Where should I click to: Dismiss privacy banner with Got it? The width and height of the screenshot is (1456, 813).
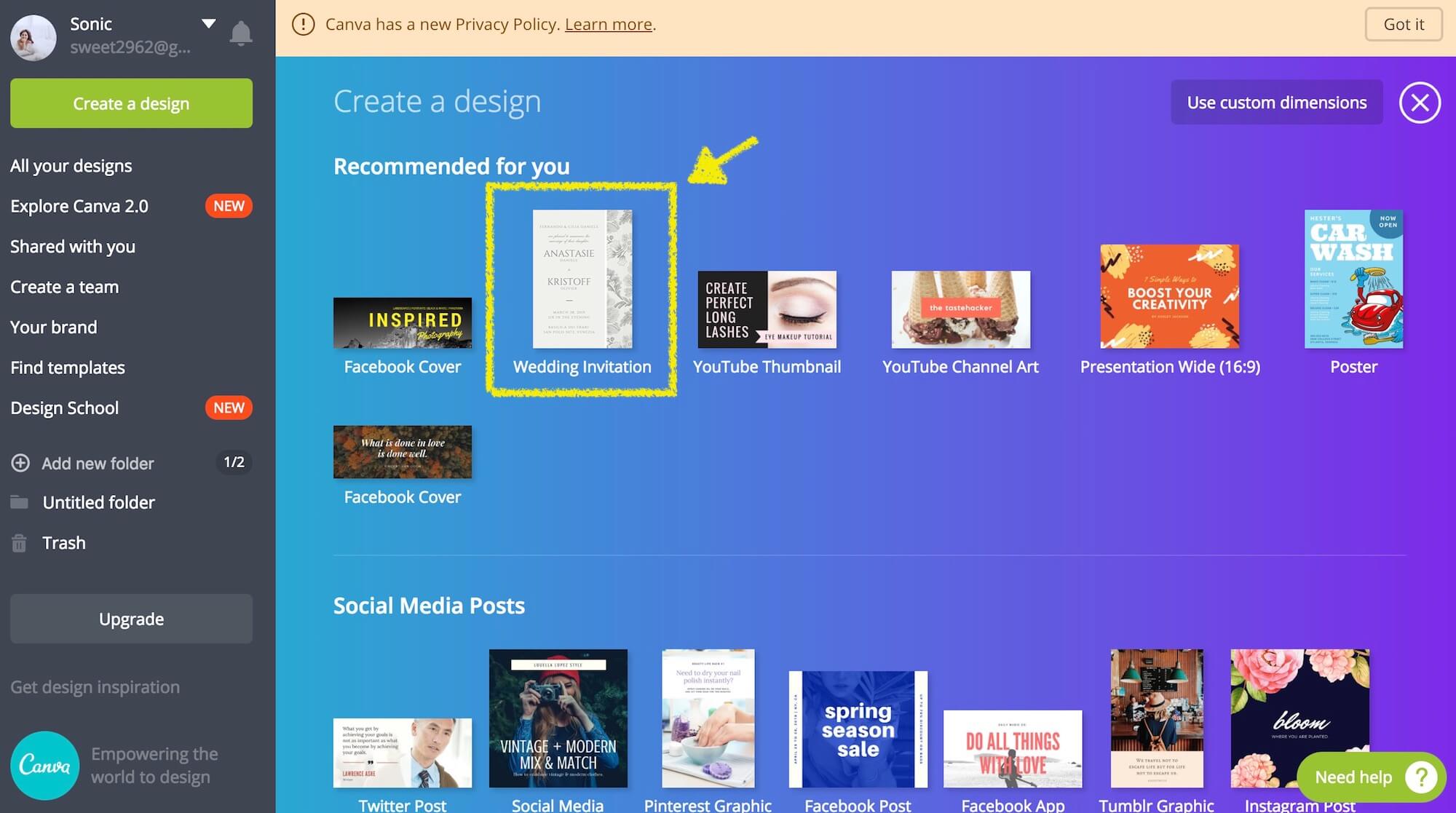coord(1403,24)
